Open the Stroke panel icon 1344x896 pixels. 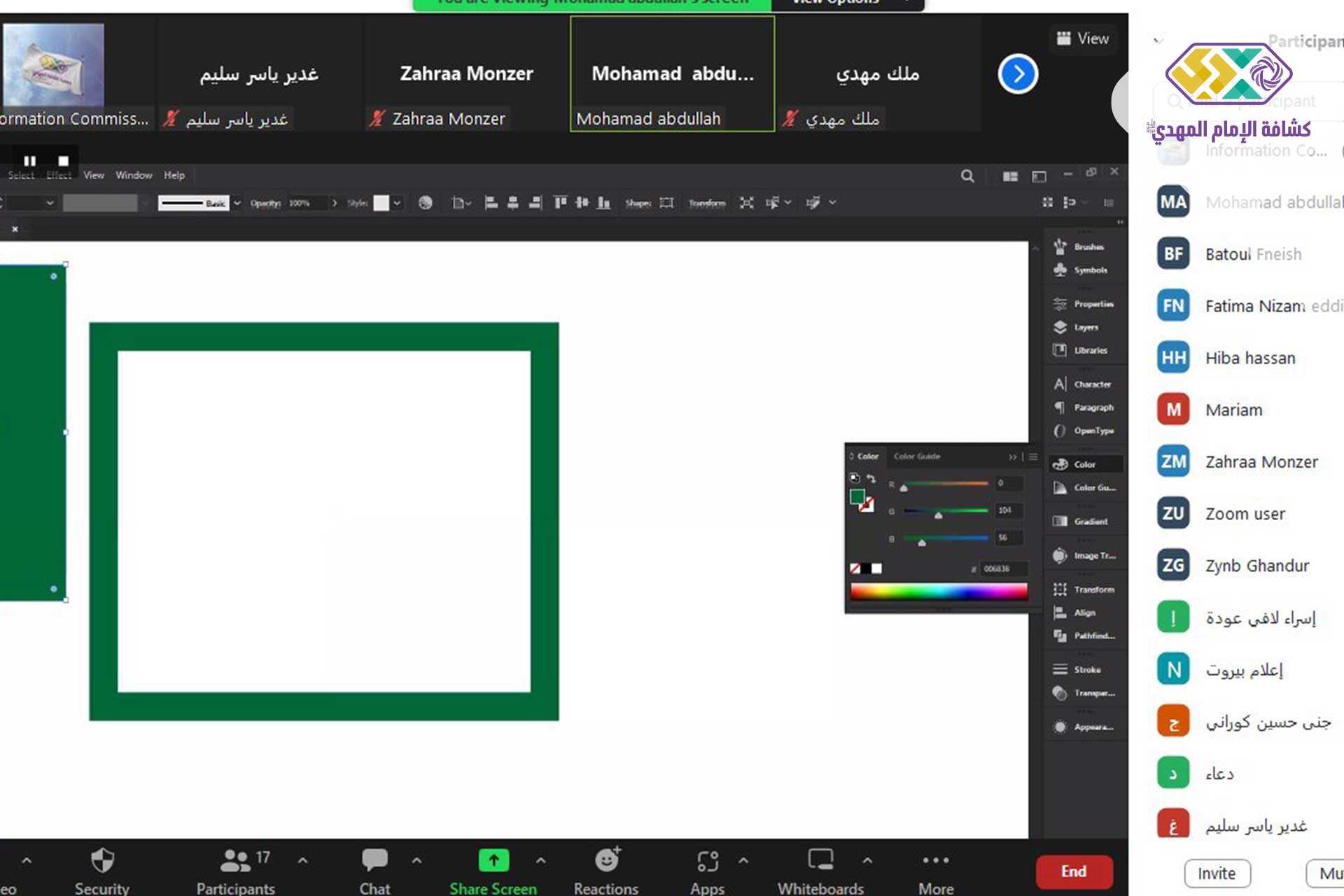point(1060,669)
